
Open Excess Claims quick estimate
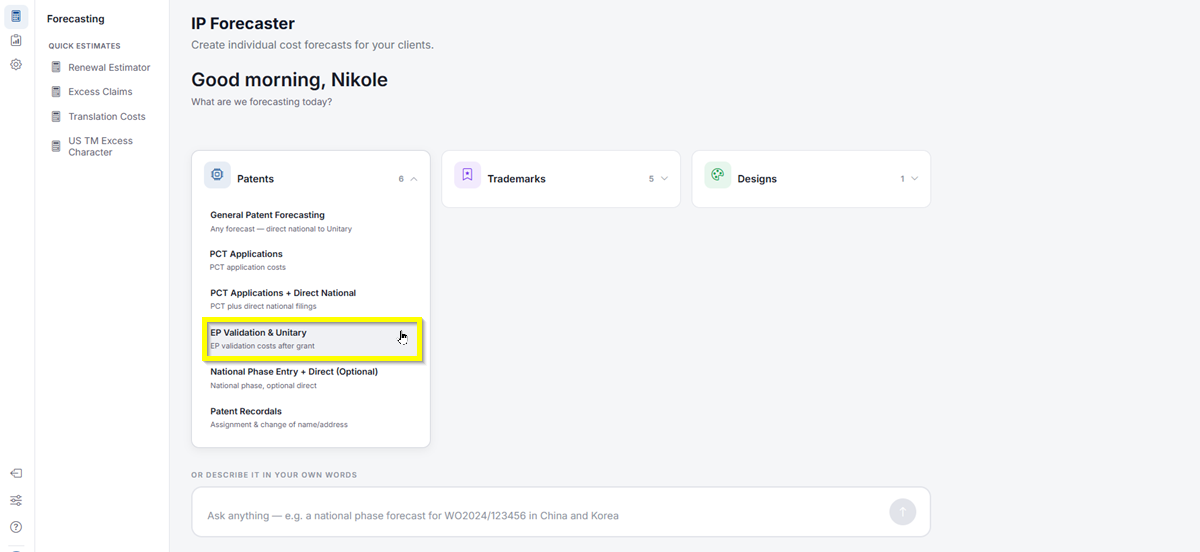point(101,91)
